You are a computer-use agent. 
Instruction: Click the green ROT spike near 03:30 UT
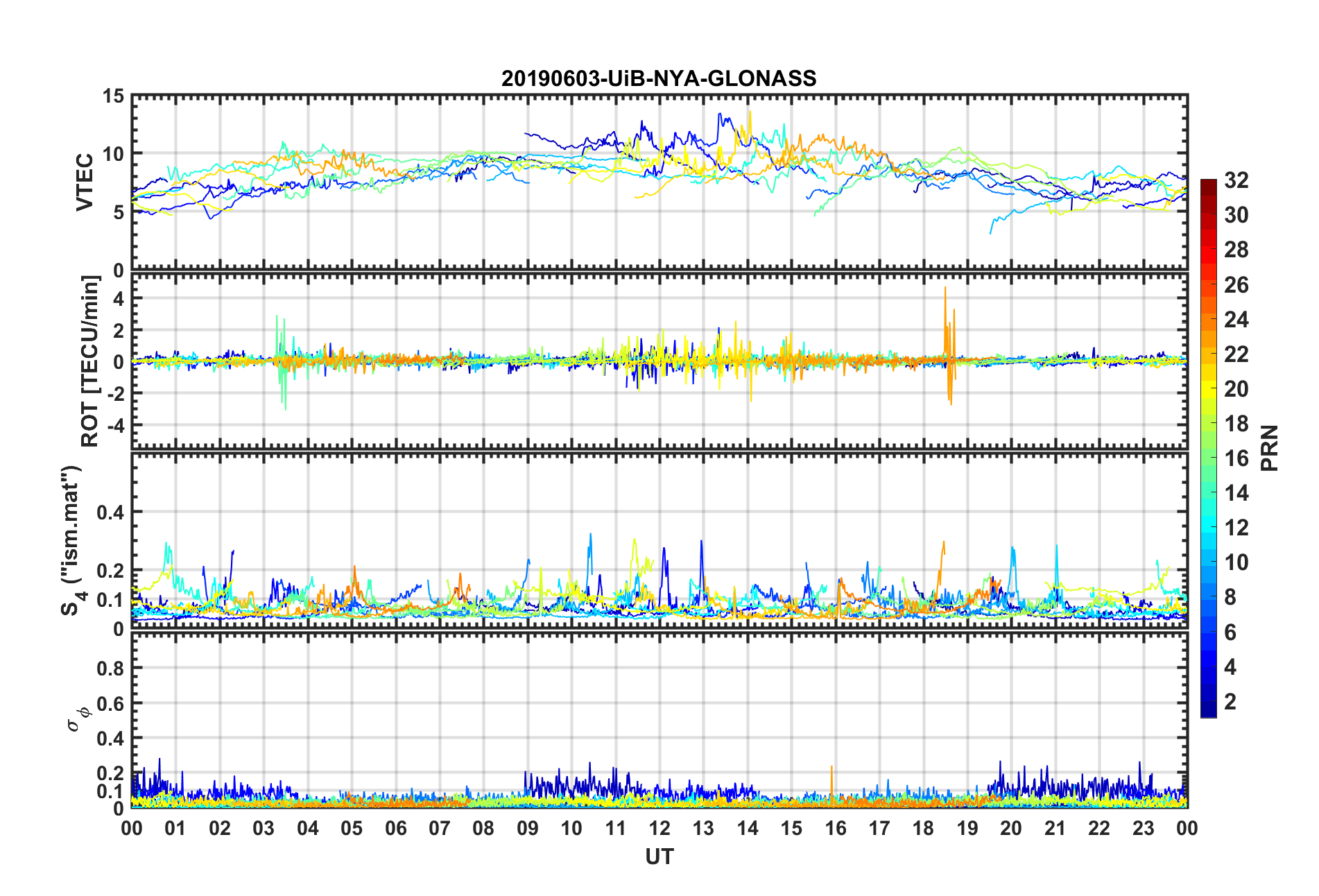pyautogui.click(x=282, y=362)
